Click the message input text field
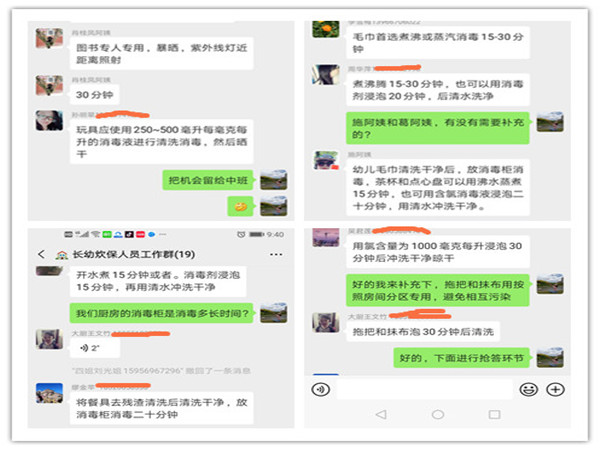 tap(425, 390)
